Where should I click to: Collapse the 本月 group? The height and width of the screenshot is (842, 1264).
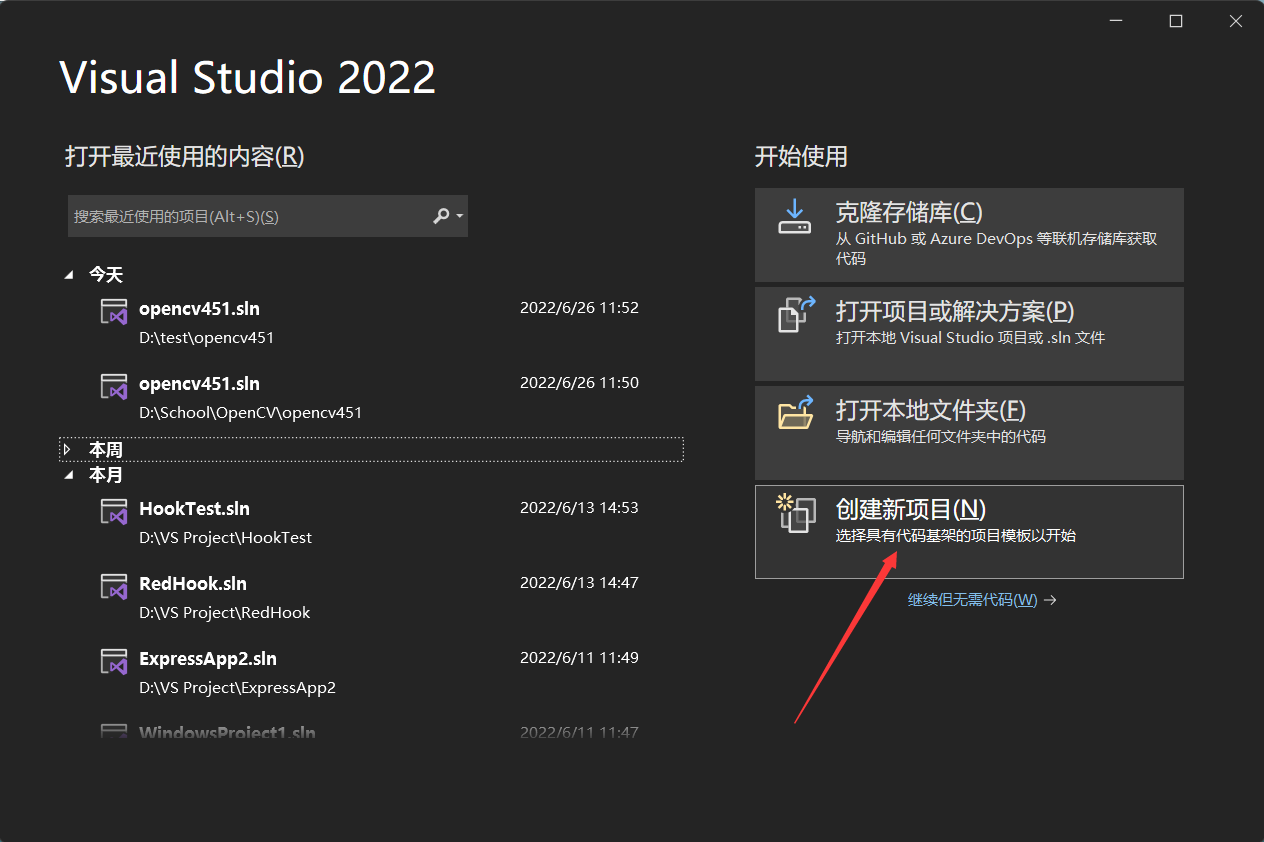[69, 475]
